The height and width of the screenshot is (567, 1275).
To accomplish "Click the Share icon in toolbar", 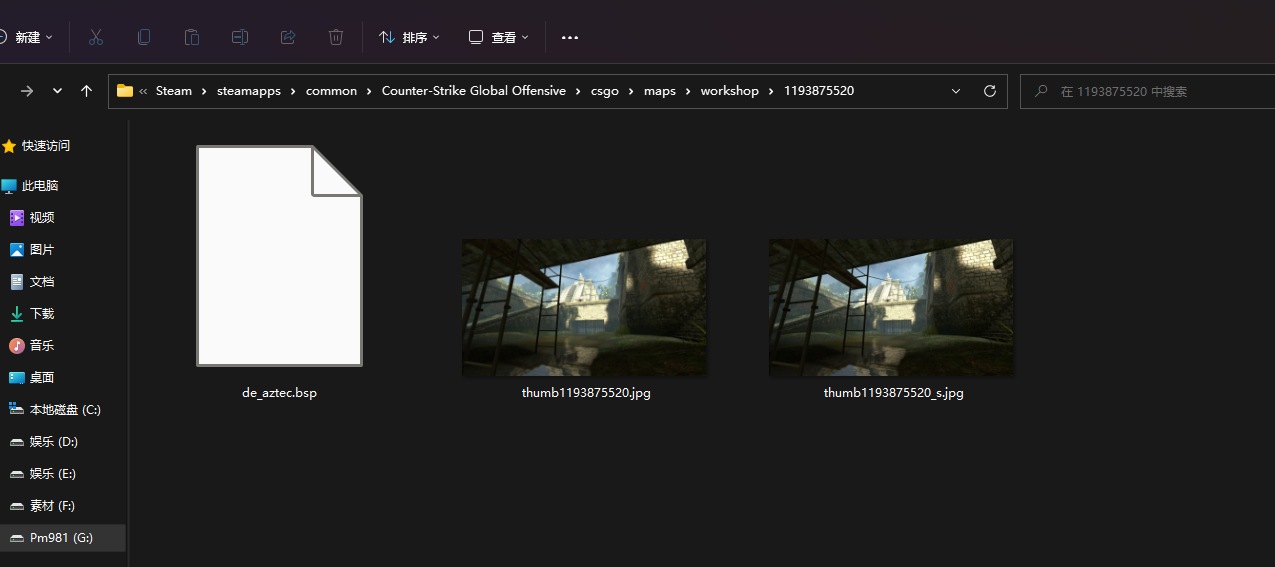I will point(288,37).
